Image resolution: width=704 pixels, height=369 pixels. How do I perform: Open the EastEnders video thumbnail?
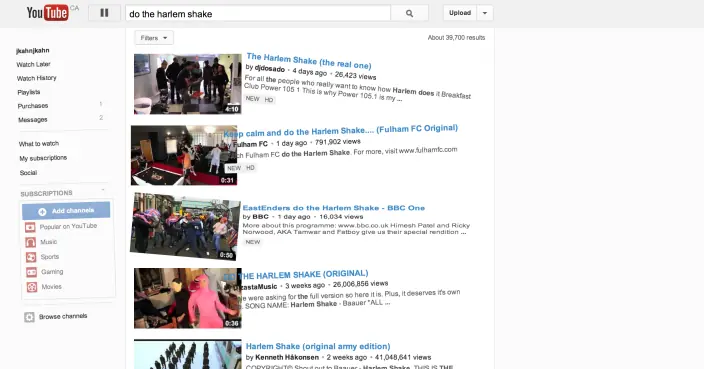click(185, 226)
